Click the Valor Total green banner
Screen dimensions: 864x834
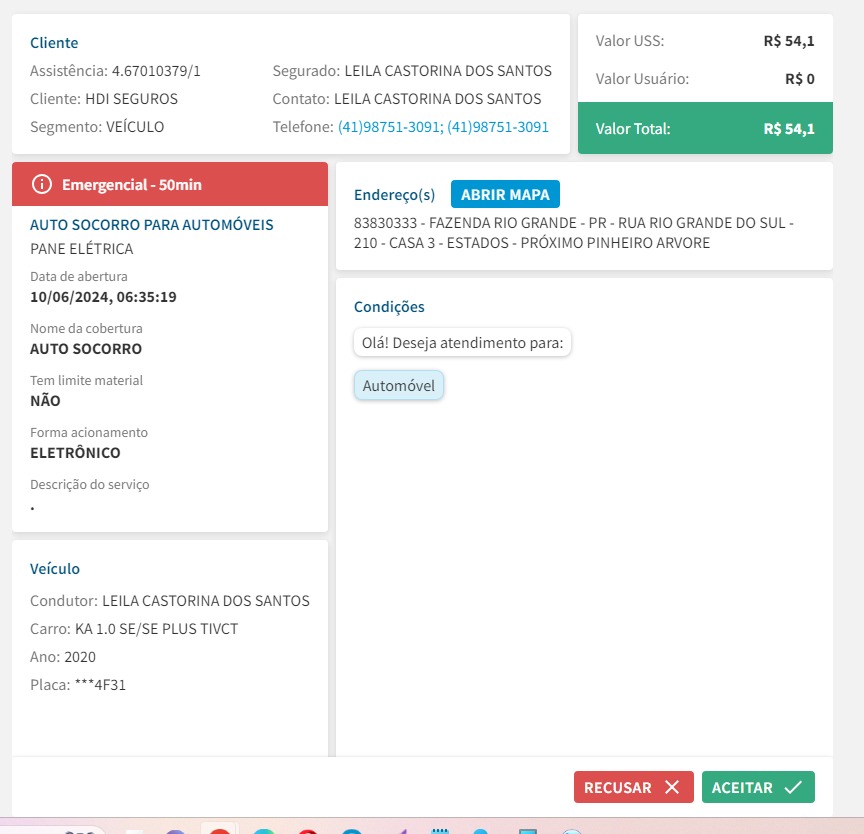point(705,128)
